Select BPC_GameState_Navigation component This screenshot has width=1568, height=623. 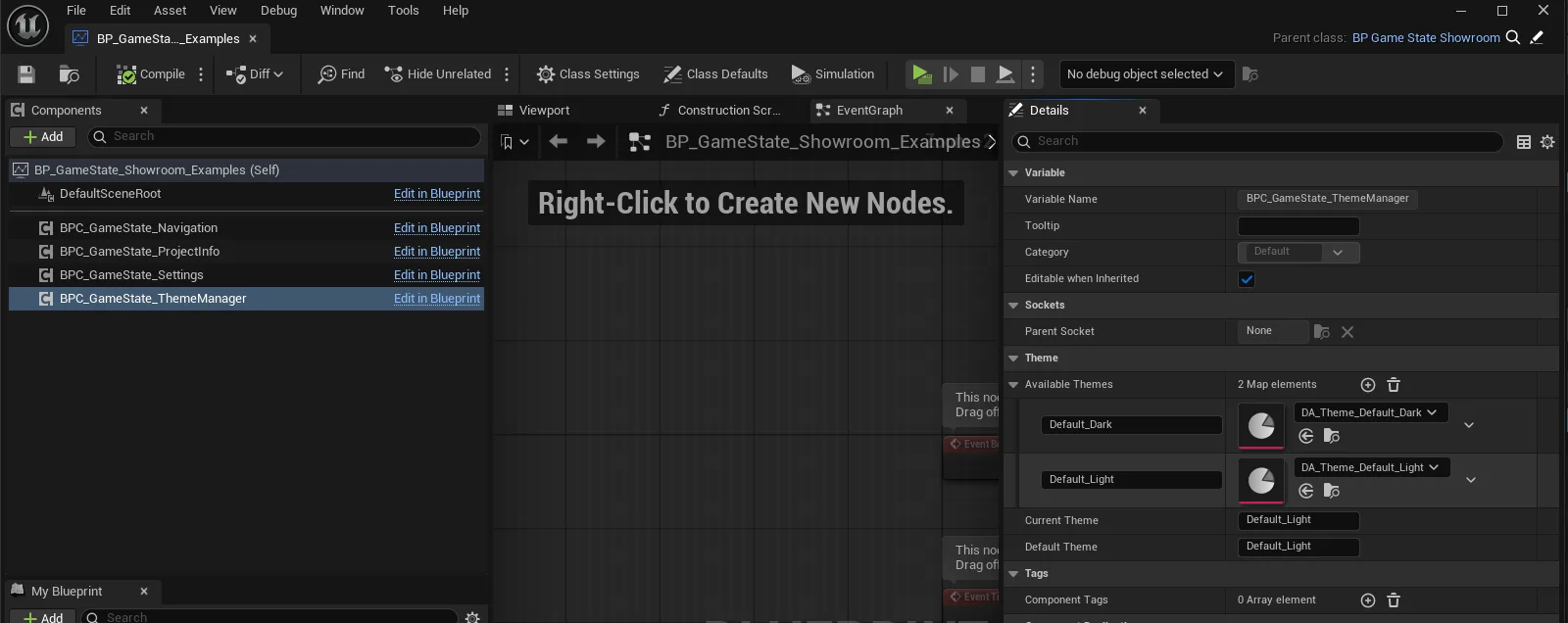click(x=138, y=228)
